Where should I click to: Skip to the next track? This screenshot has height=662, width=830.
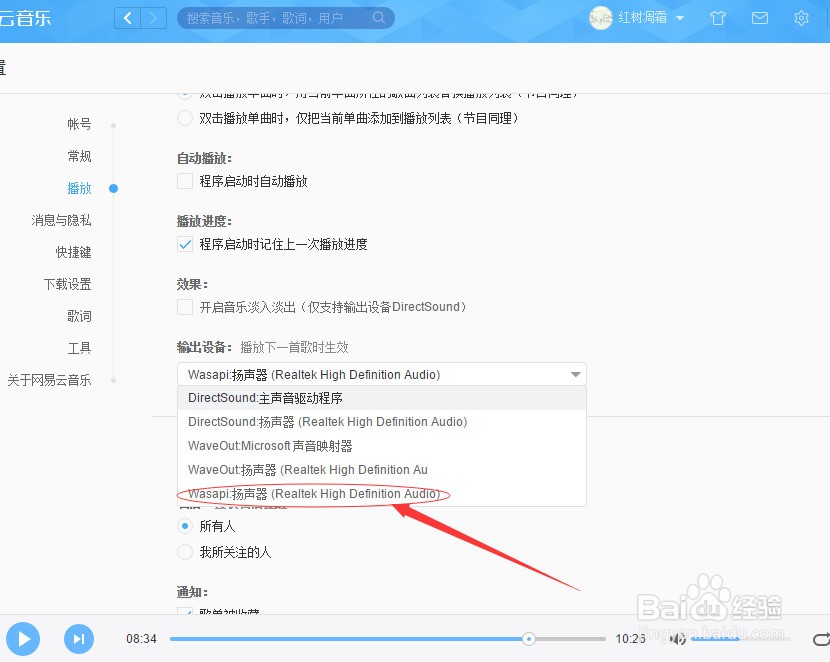(x=79, y=639)
